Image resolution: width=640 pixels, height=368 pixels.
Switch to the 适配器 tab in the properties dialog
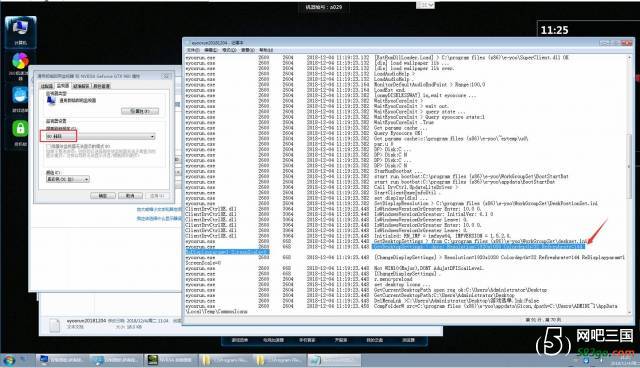pyautogui.click(x=47, y=86)
